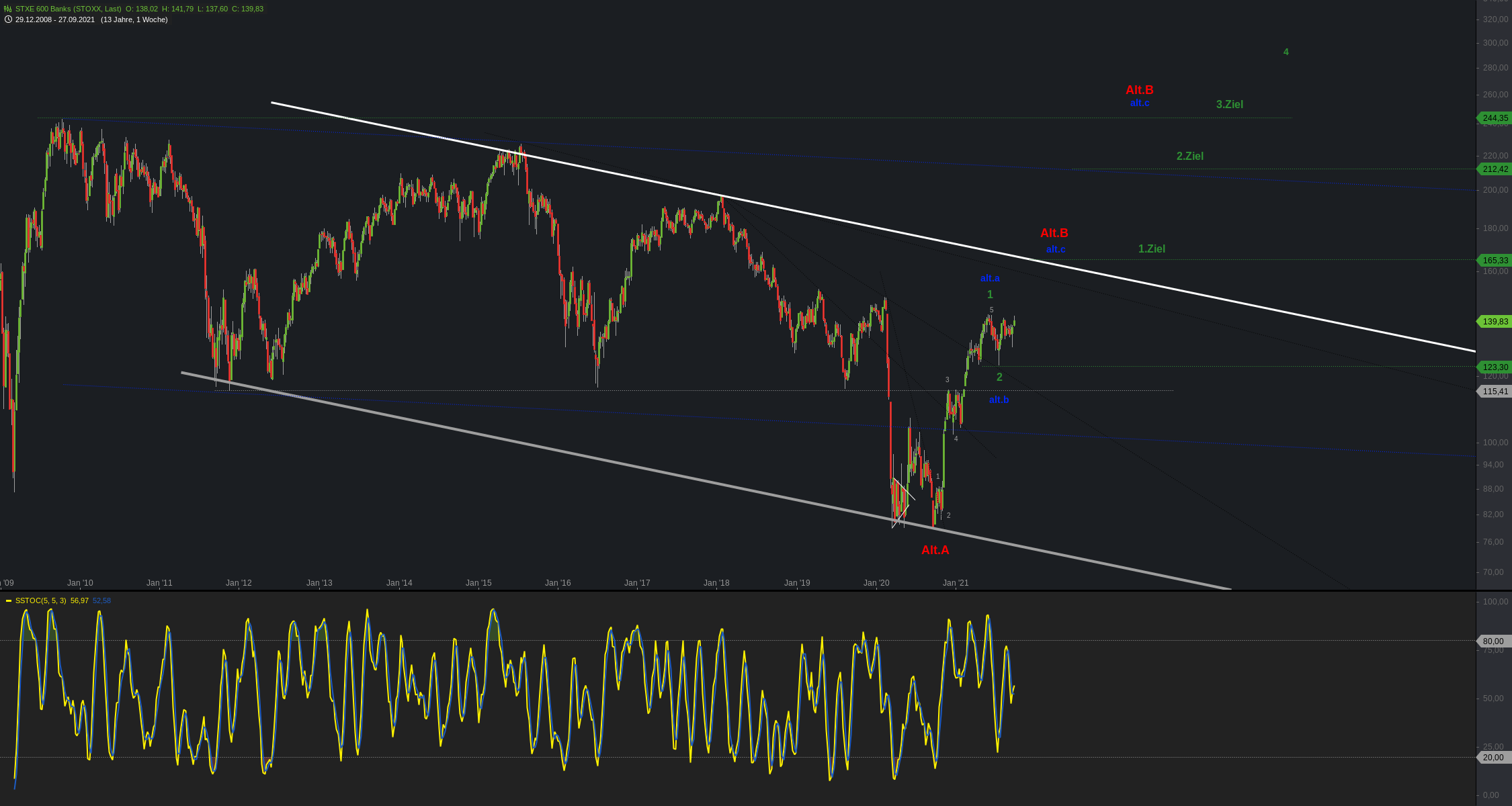This screenshot has height=806, width=1512.
Task: Click the clock icon next to the date range
Action: [8, 19]
